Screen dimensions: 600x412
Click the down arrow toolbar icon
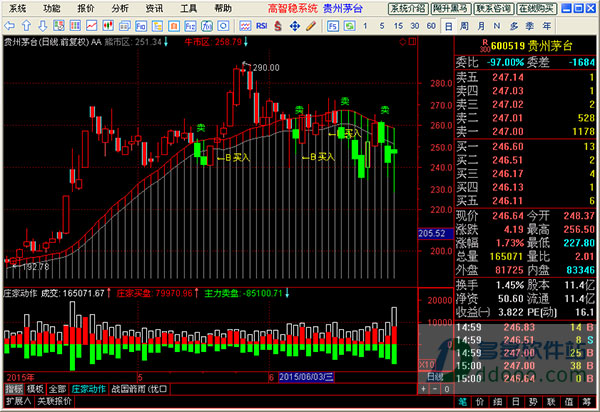(42, 26)
